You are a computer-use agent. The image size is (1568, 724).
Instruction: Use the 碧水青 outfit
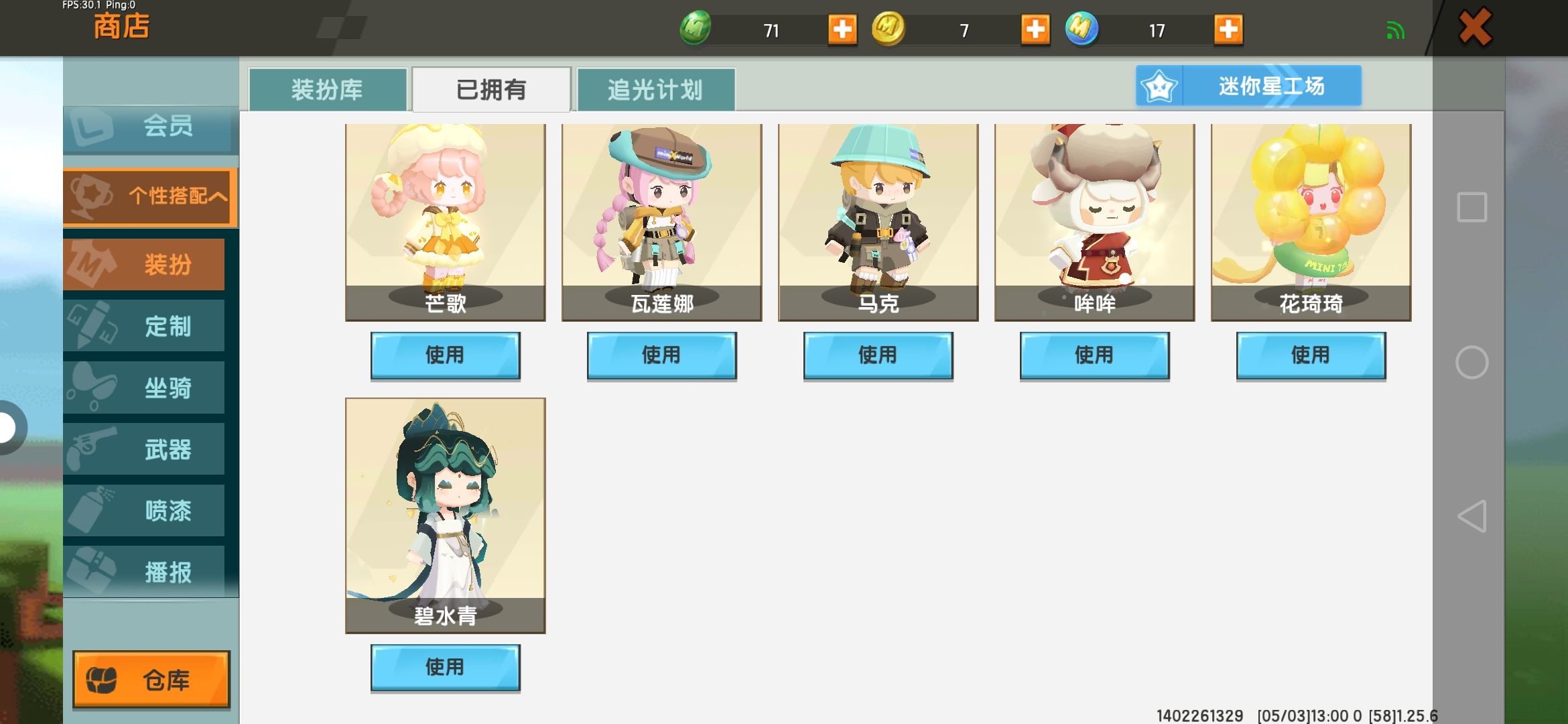pos(445,668)
